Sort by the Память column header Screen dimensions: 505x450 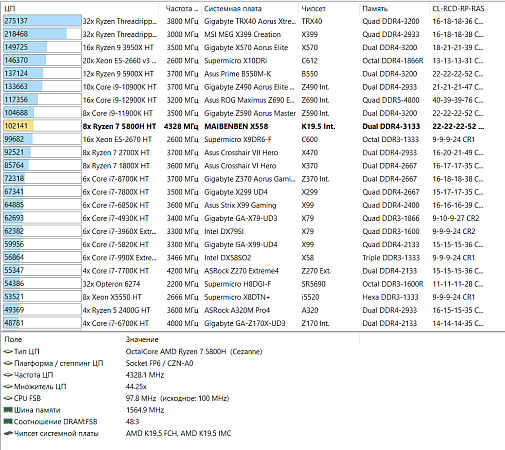pyautogui.click(x=394, y=8)
